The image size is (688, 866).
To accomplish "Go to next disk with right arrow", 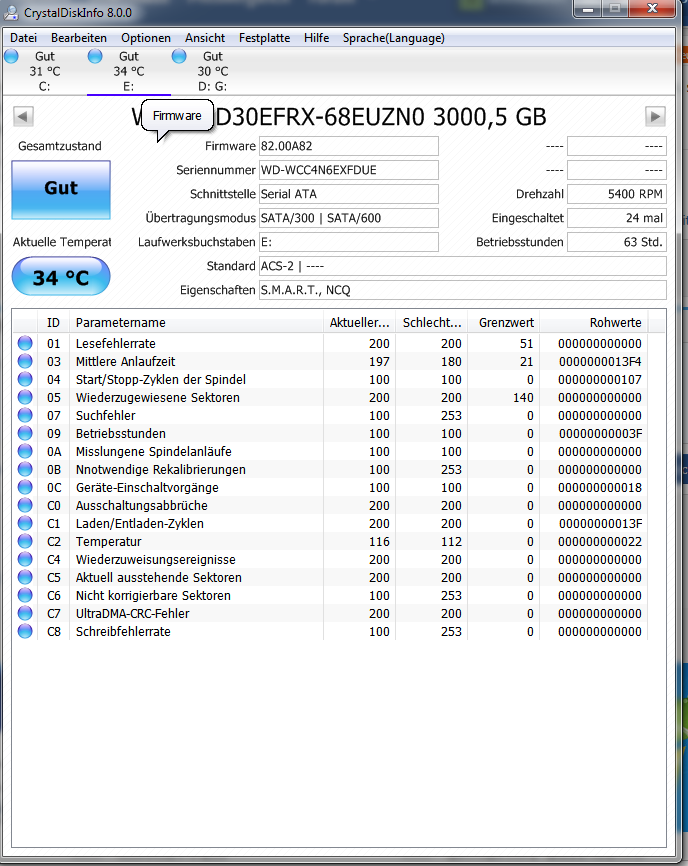I will tap(655, 117).
